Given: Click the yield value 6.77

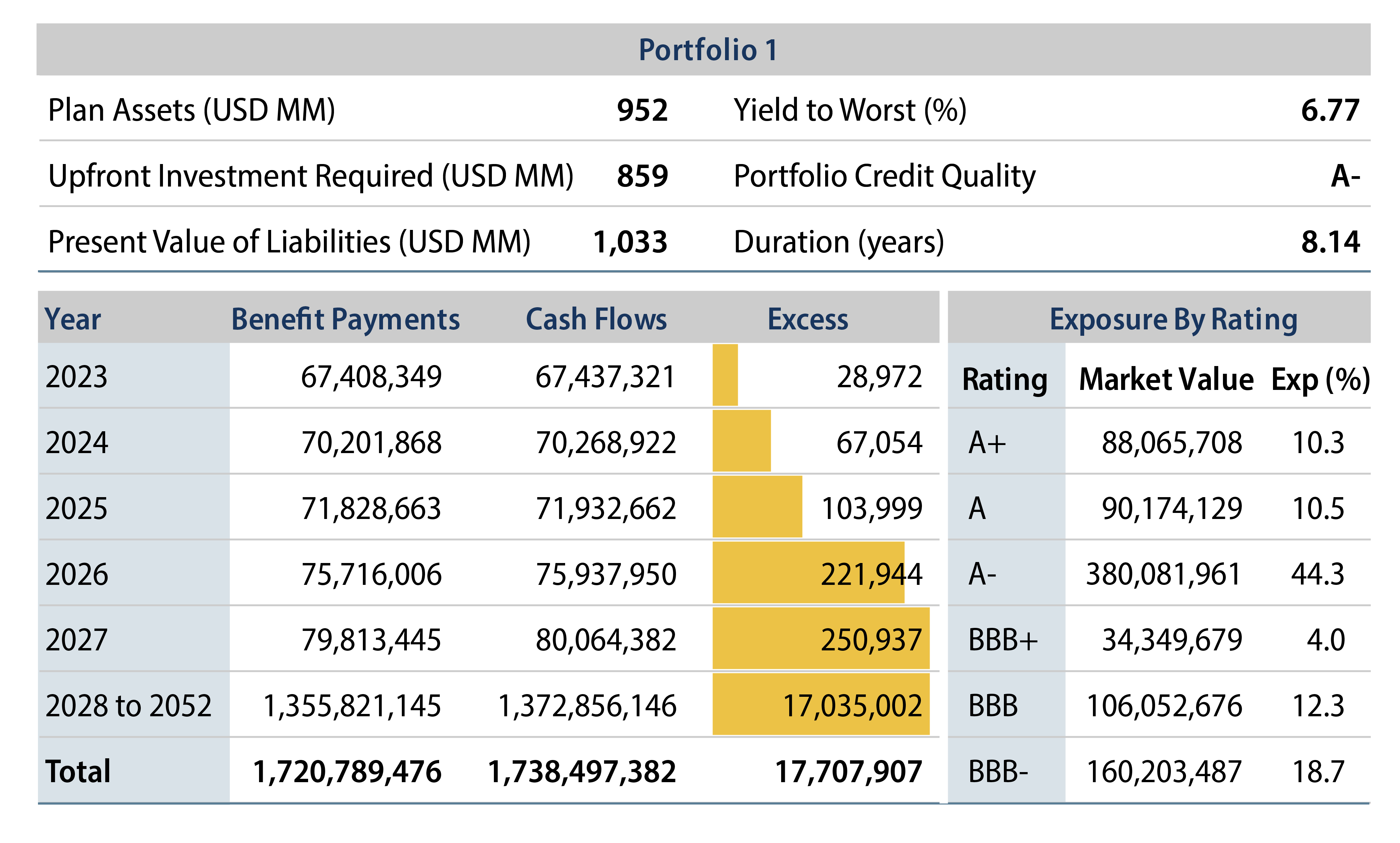Looking at the screenshot, I should click(x=1330, y=110).
